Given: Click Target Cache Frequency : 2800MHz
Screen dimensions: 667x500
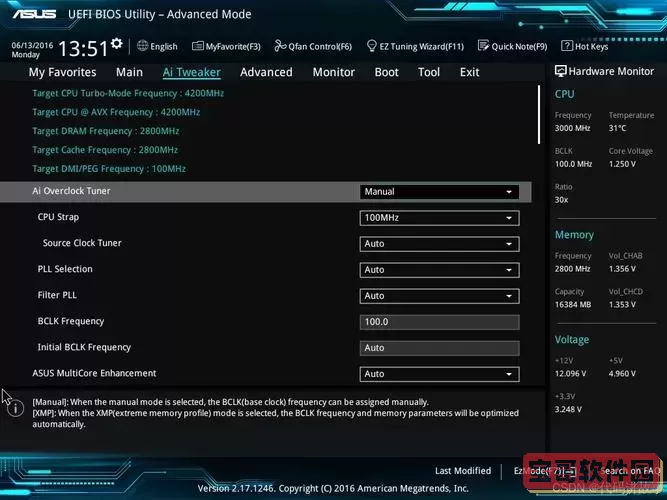Looking at the screenshot, I should [x=105, y=150].
